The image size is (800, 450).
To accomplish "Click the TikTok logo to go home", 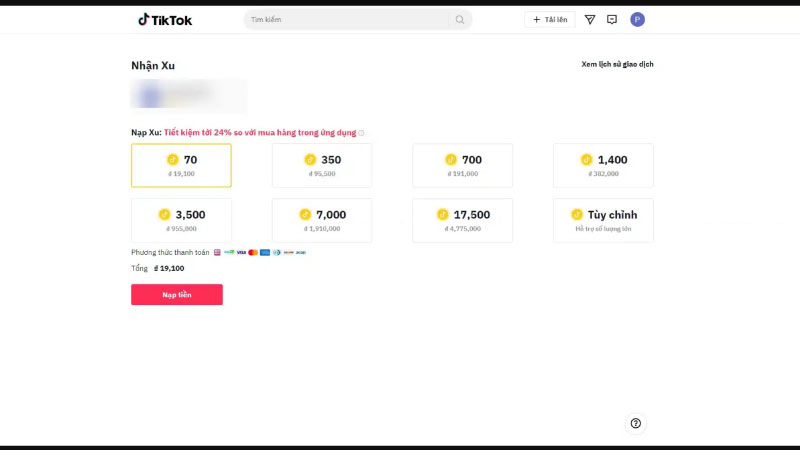I will pyautogui.click(x=165, y=20).
